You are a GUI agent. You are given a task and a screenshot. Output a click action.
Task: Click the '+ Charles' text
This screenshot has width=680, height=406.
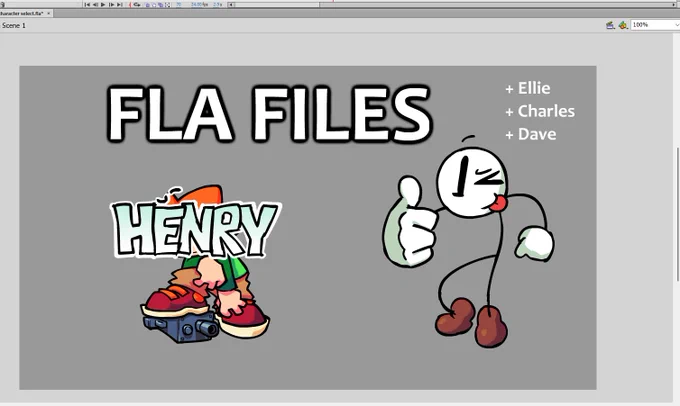pyautogui.click(x=540, y=111)
